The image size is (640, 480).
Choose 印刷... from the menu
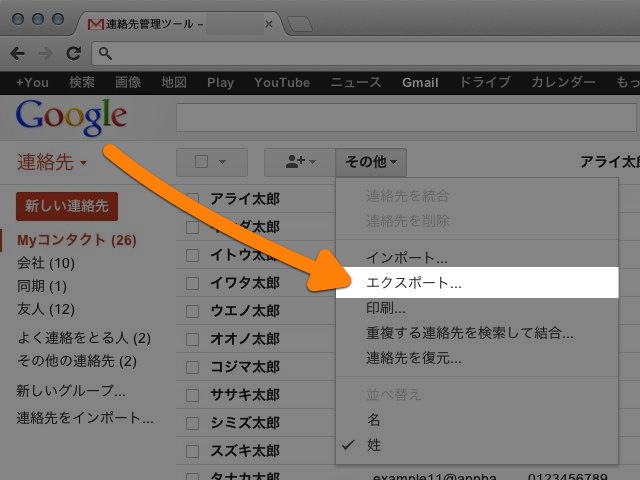(x=477, y=308)
